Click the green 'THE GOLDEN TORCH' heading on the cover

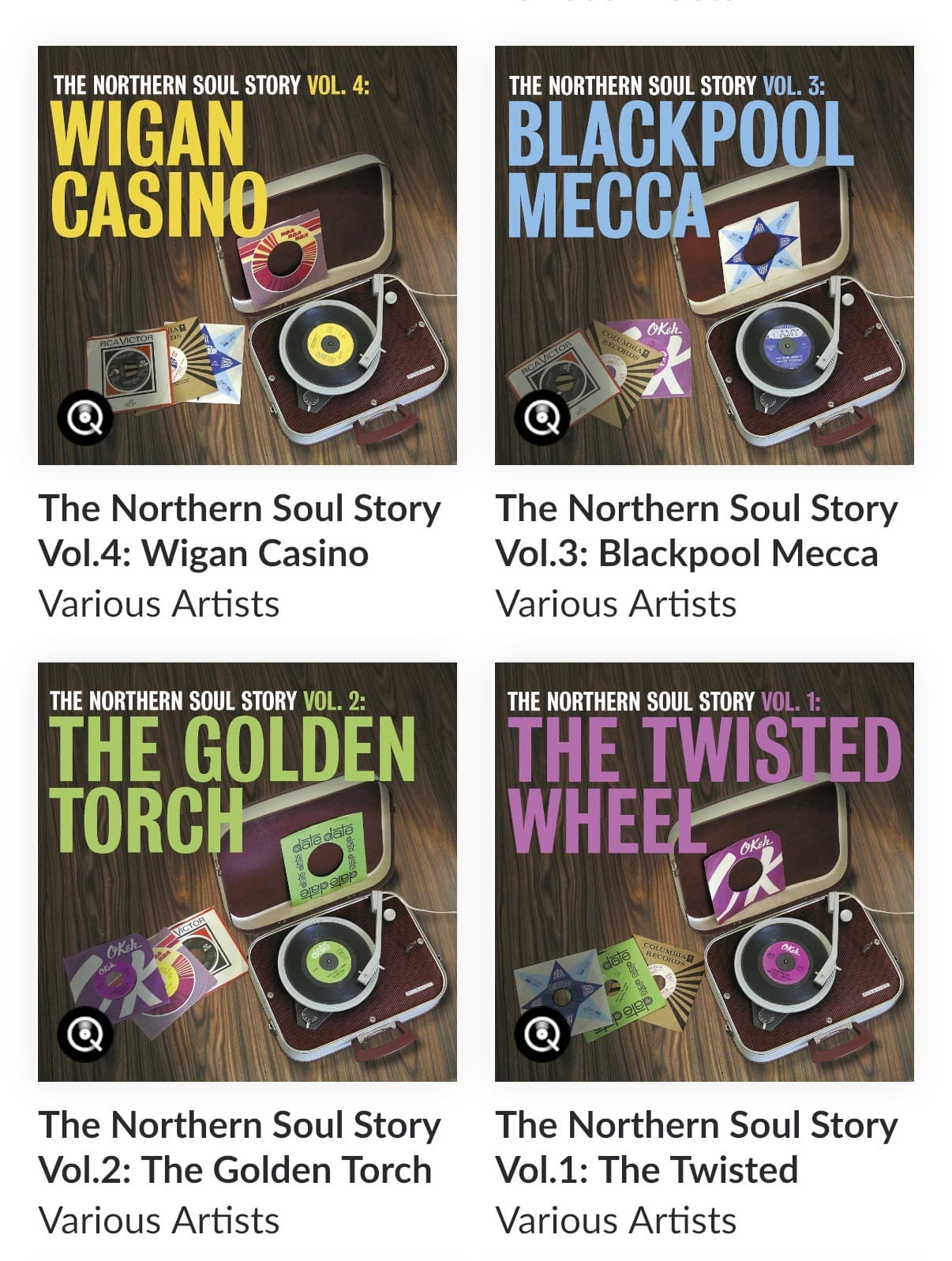pyautogui.click(x=229, y=784)
